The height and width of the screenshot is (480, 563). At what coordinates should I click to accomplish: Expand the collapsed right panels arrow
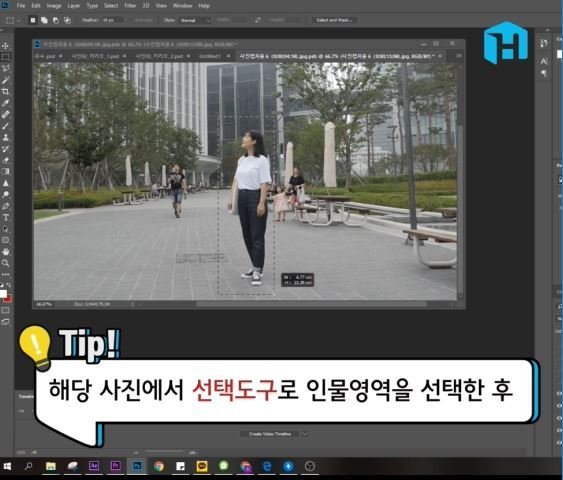pos(547,30)
